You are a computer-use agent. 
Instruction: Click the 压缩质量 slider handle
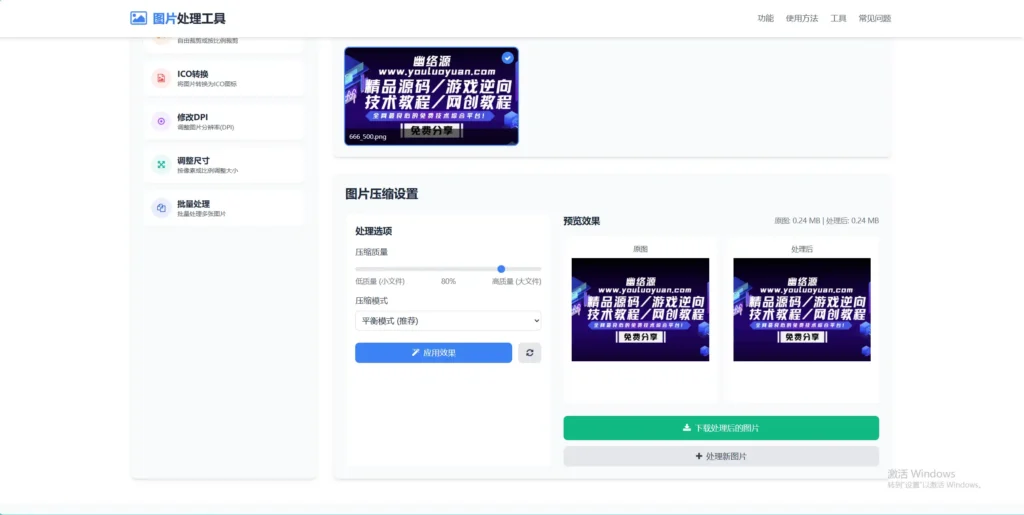click(501, 269)
